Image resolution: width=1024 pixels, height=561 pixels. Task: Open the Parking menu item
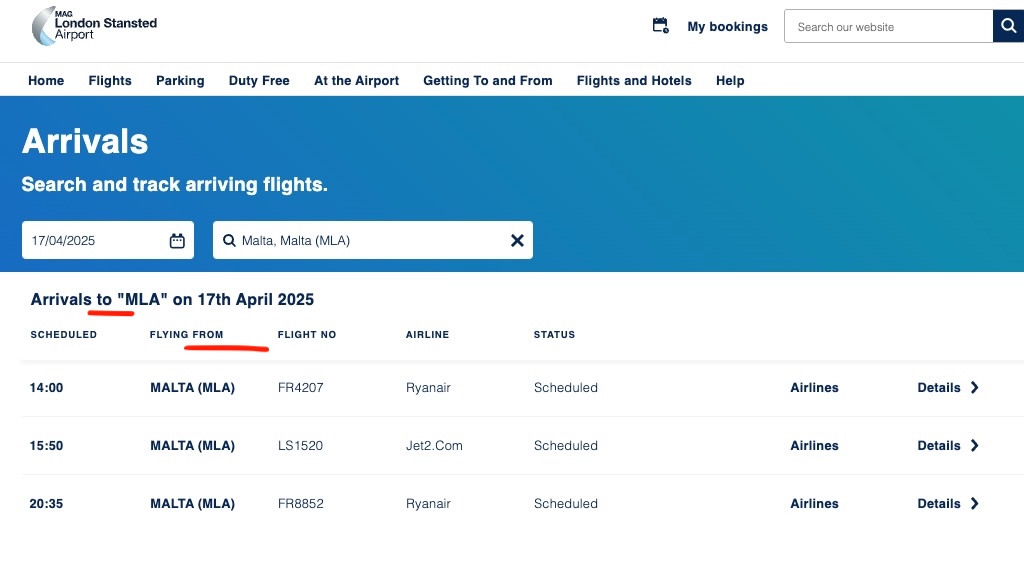[180, 80]
